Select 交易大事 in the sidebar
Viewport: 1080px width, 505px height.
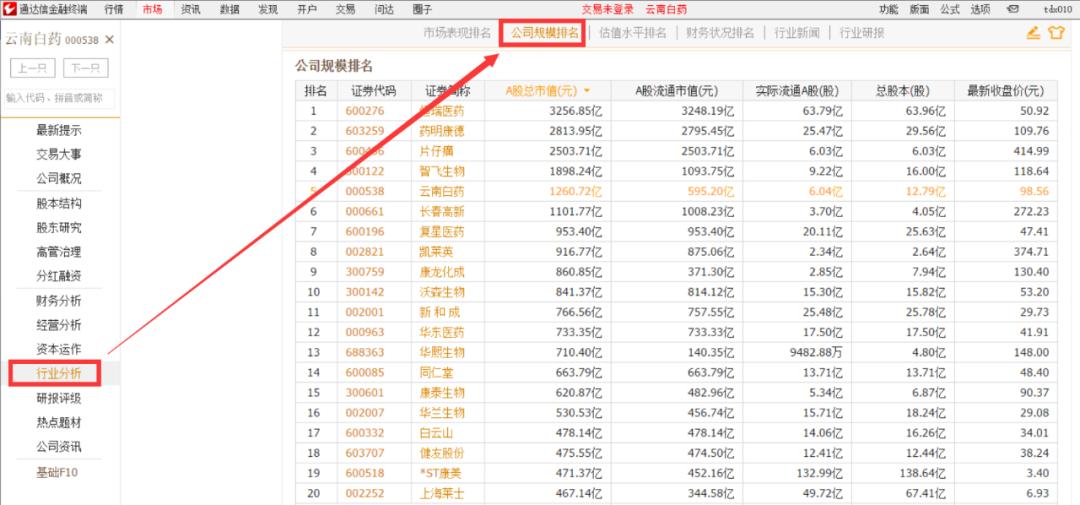[x=59, y=154]
